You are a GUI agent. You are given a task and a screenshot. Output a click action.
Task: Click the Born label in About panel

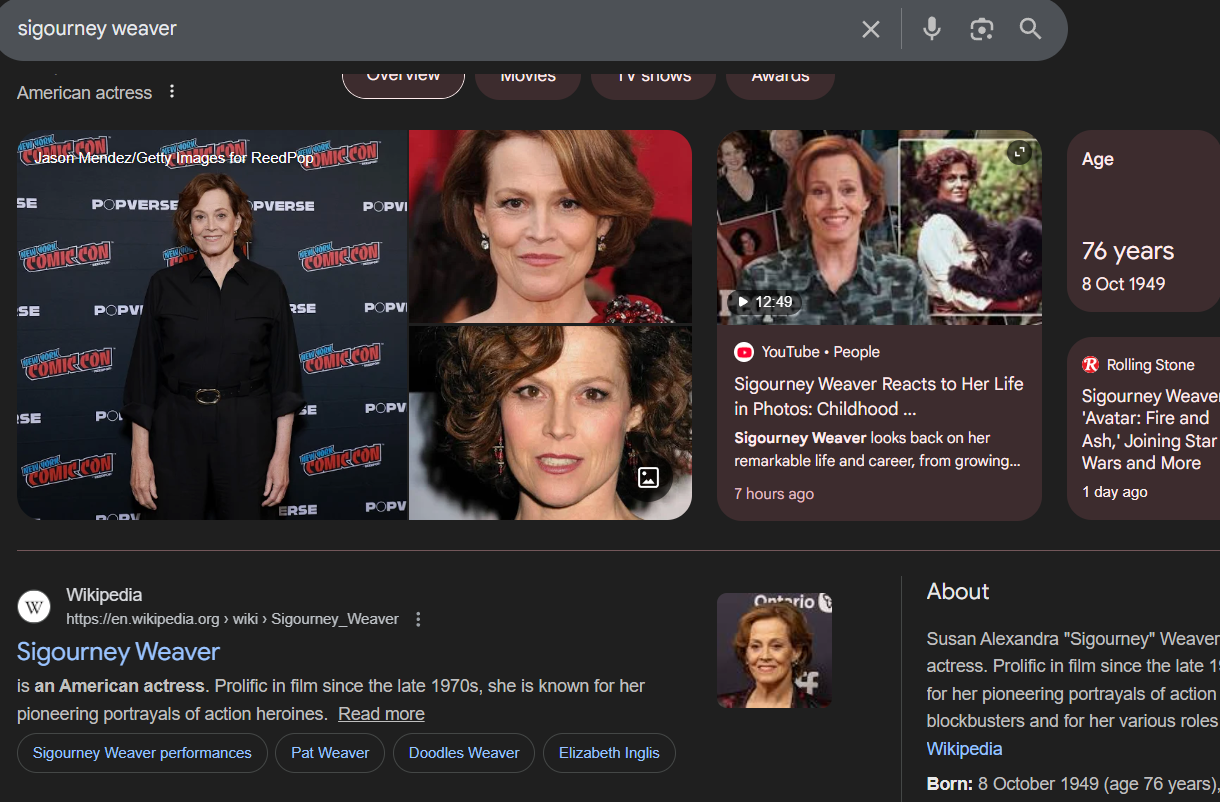coord(950,784)
